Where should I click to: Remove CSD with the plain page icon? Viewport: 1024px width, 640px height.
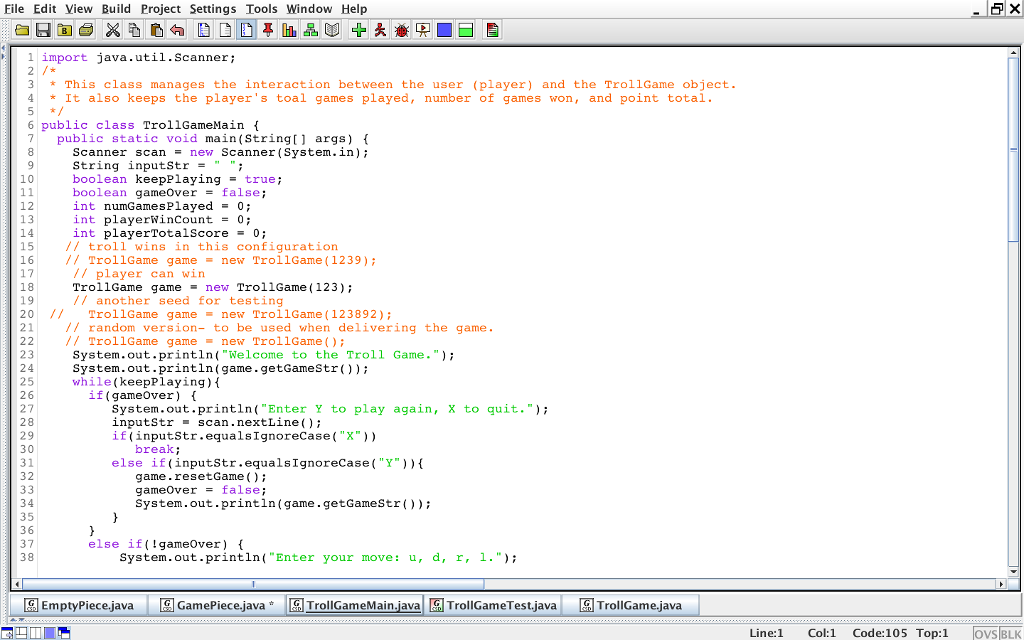point(225,29)
